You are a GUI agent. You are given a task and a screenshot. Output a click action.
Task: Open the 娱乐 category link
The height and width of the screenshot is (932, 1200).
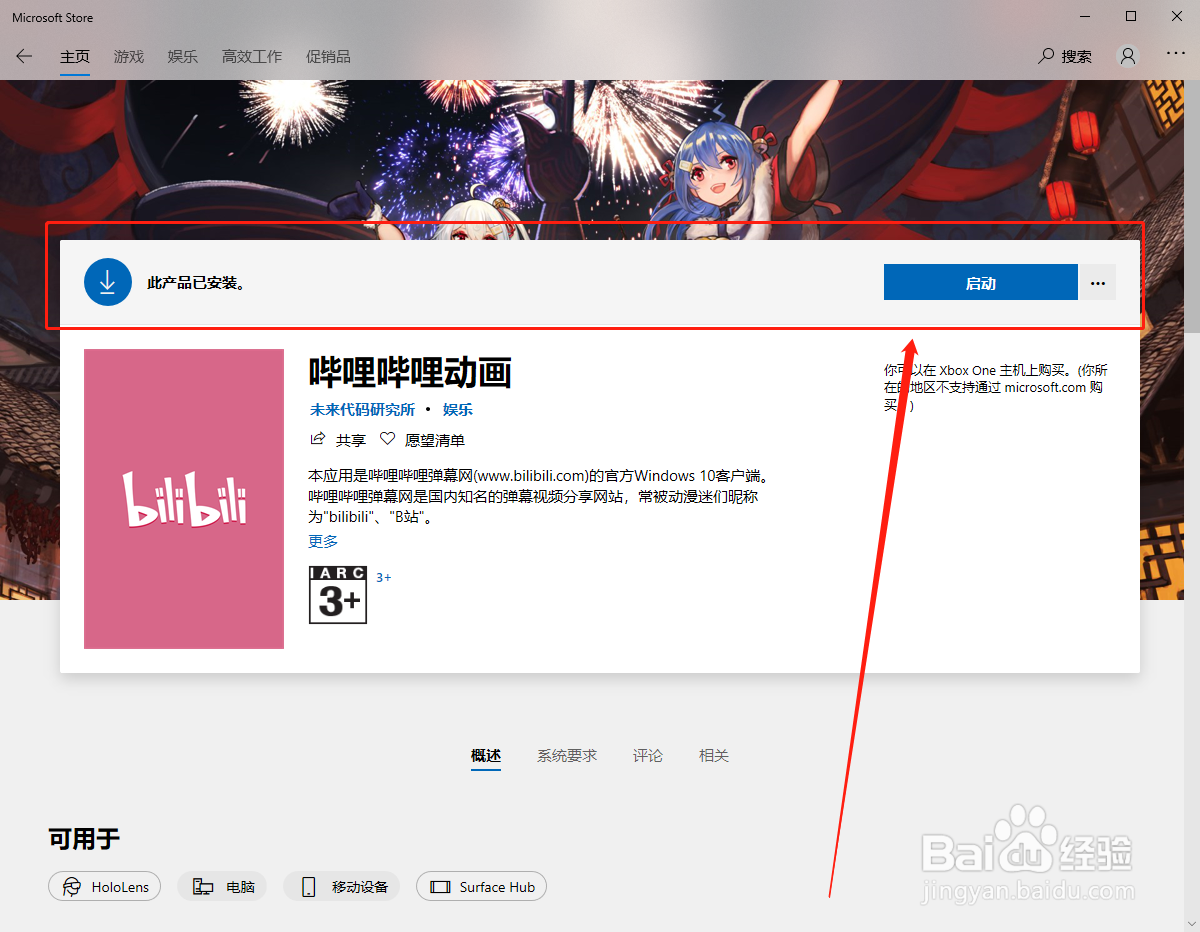tap(458, 410)
